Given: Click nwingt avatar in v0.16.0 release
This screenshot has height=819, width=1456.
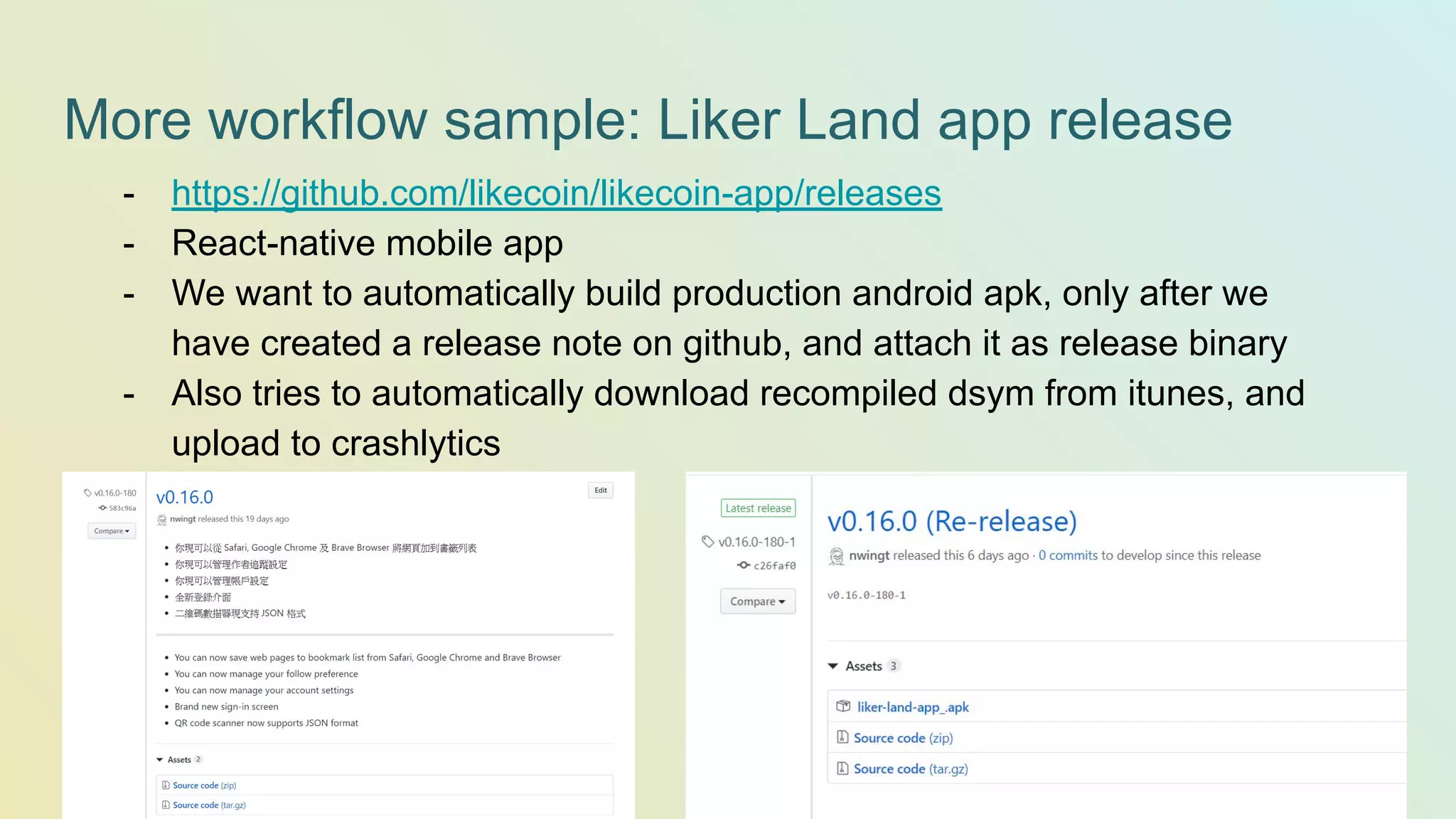Looking at the screenshot, I should (161, 520).
